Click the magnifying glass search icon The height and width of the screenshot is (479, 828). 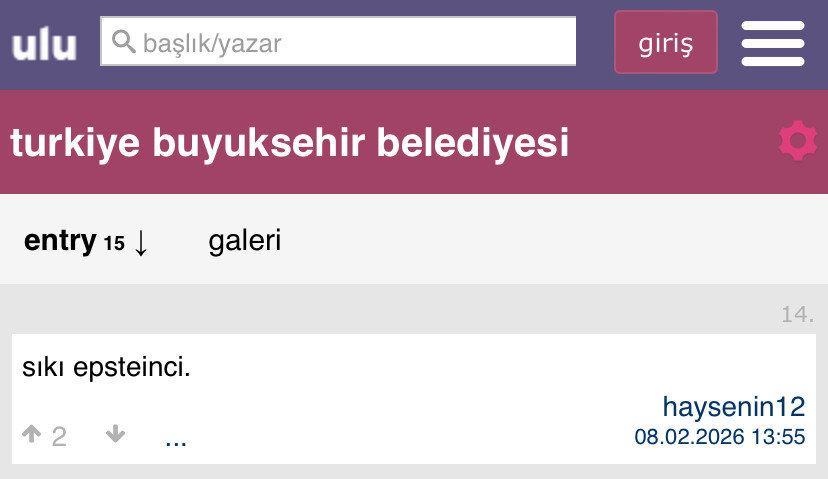[x=124, y=42]
